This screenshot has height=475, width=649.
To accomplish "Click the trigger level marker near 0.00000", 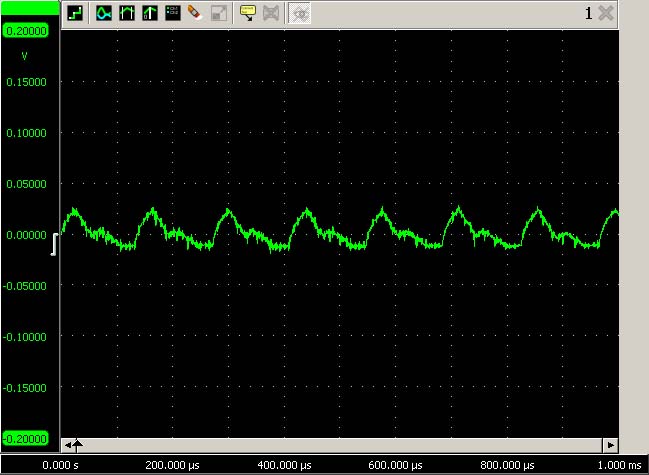I will [54, 245].
